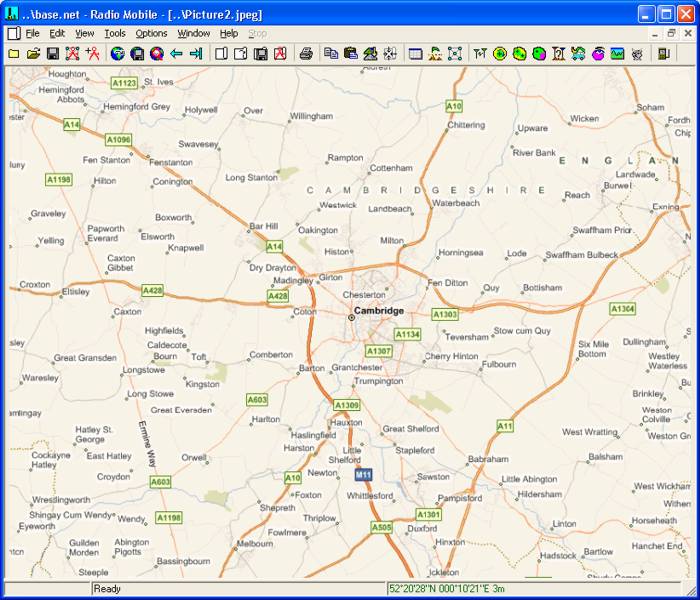
Task: Click the blue M11 motorway sign on map
Action: click(363, 475)
